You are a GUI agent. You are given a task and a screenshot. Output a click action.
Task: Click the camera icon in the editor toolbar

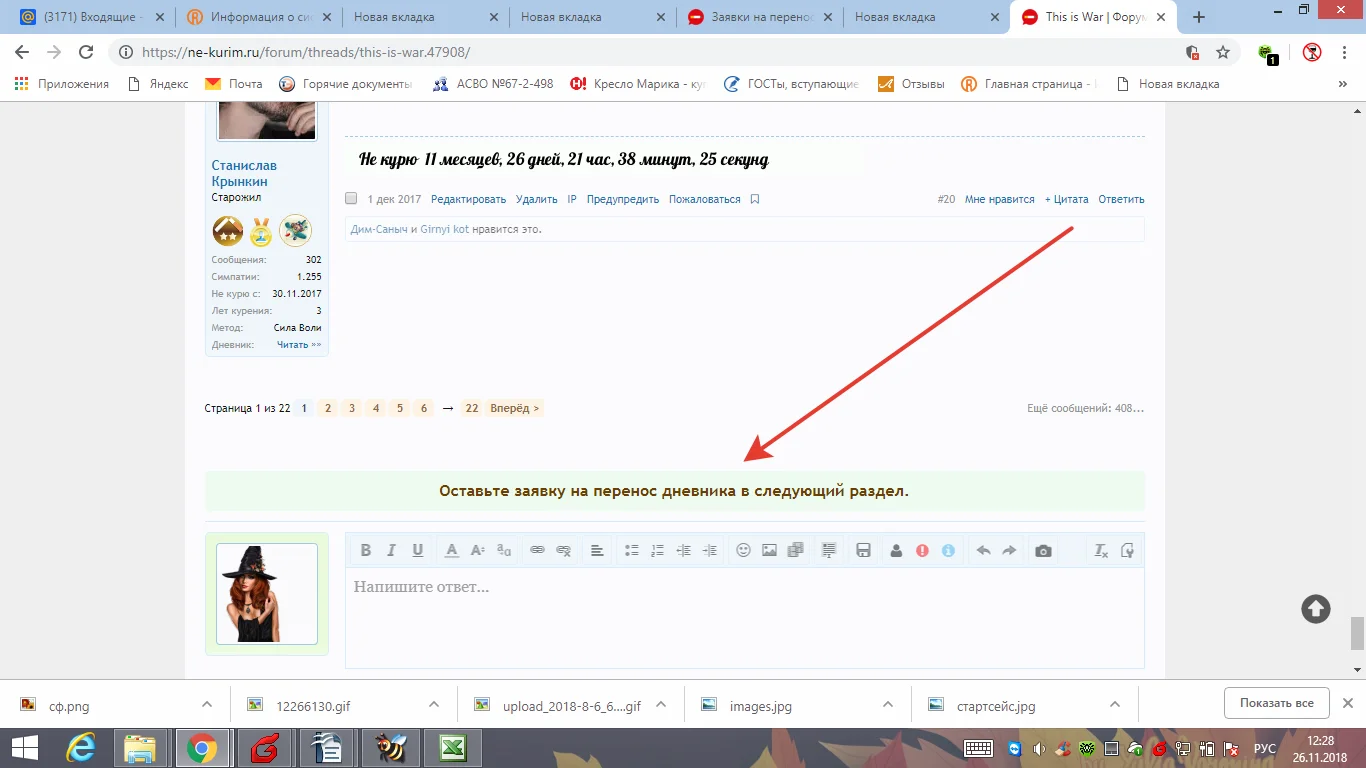click(1043, 550)
